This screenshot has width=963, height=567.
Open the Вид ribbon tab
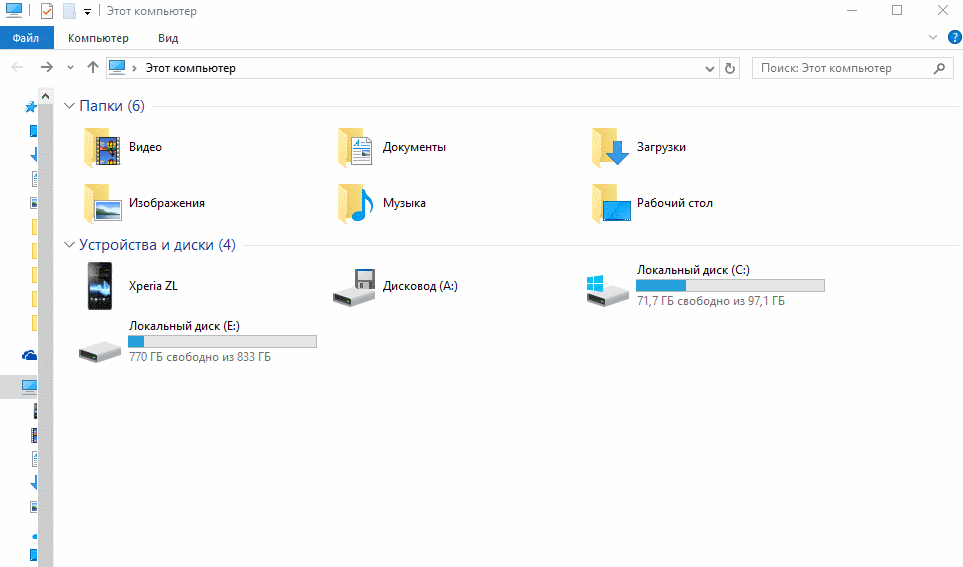point(168,38)
